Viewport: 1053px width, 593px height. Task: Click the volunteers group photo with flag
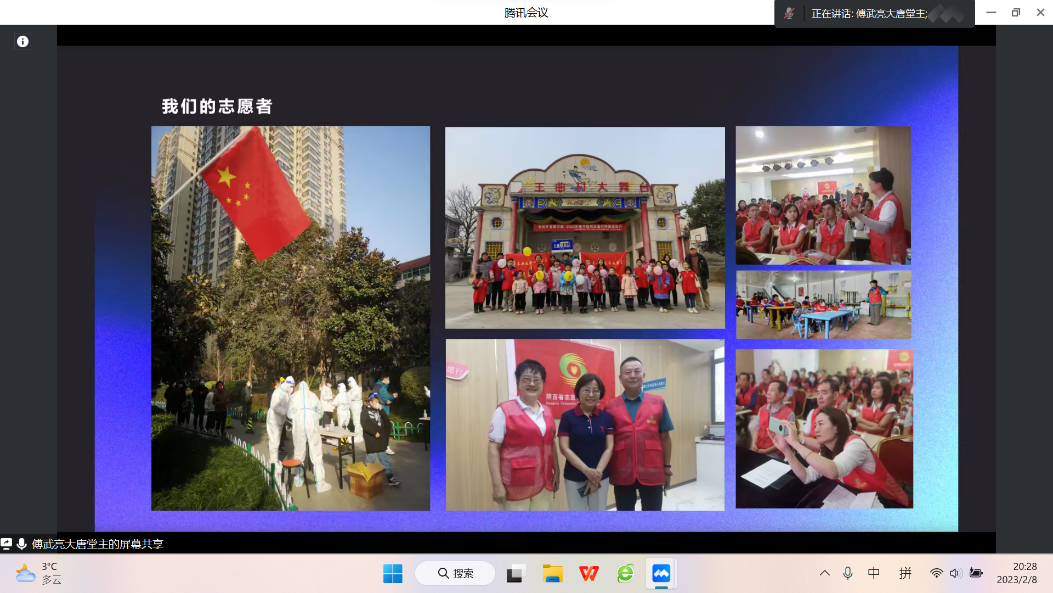[290, 318]
